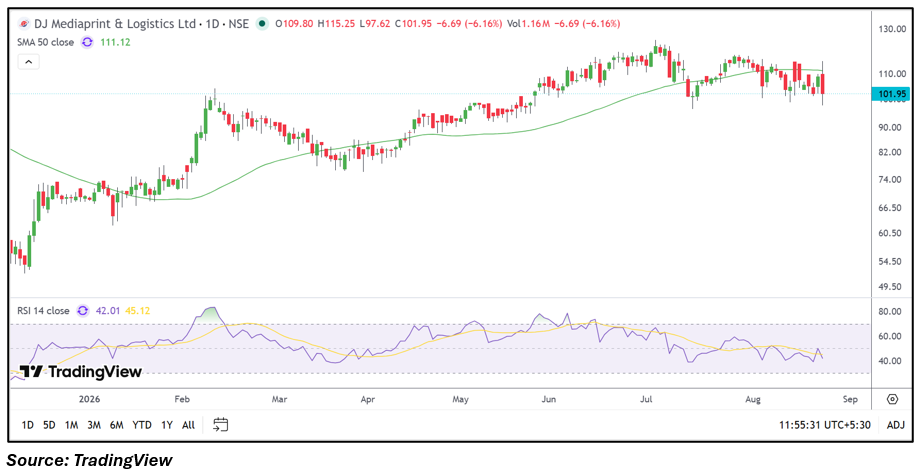Click the 2026 time axis label

click(89, 399)
